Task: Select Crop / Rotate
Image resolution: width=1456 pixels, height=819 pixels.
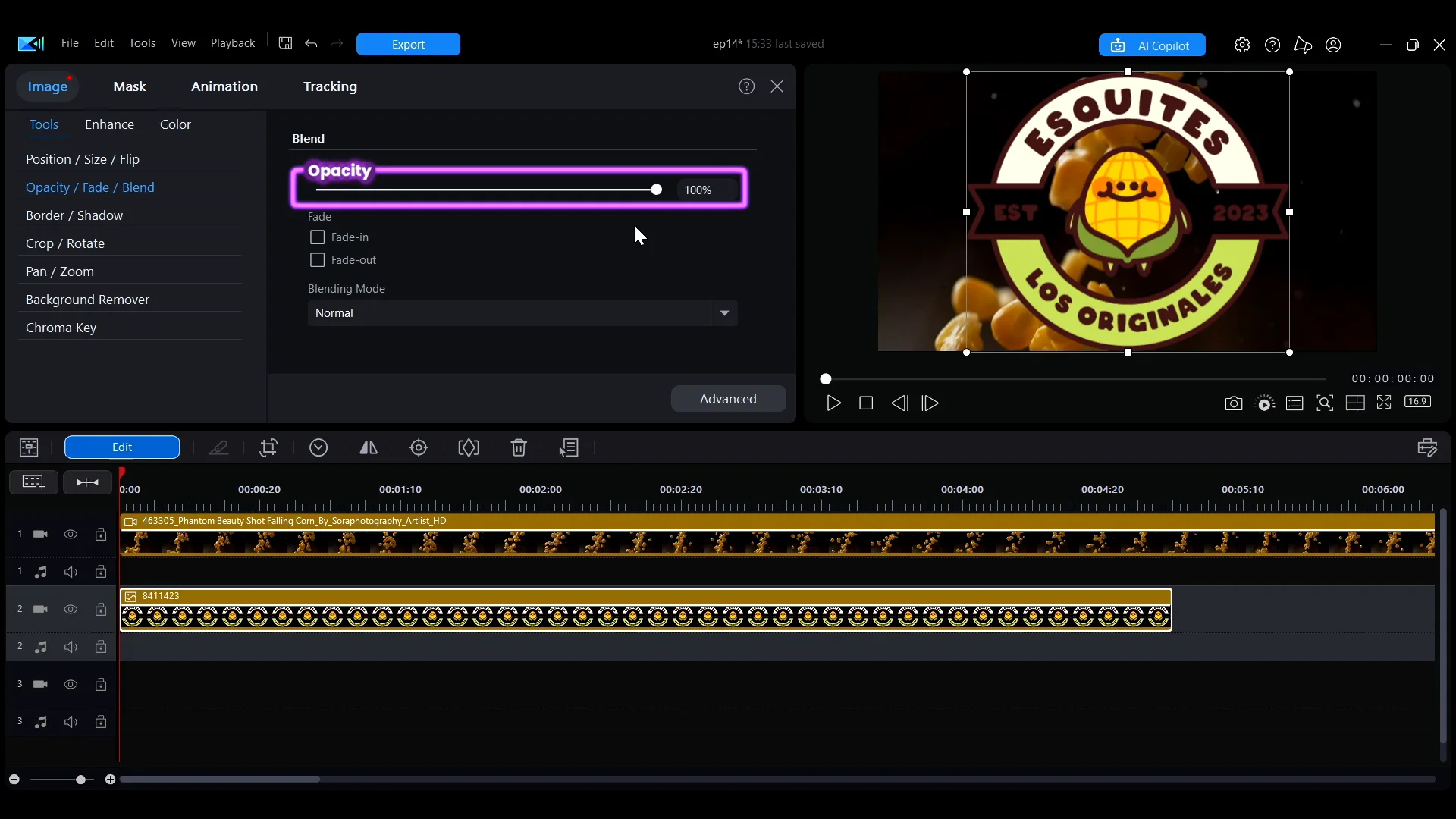Action: 65,243
